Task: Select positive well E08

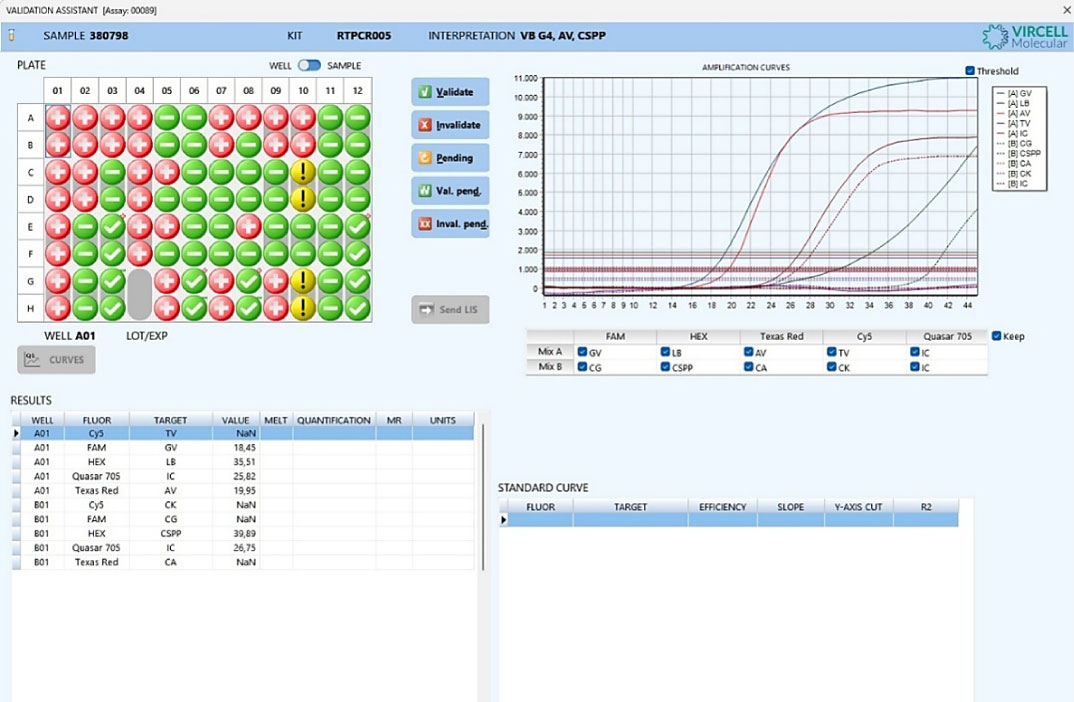Action: coord(249,227)
